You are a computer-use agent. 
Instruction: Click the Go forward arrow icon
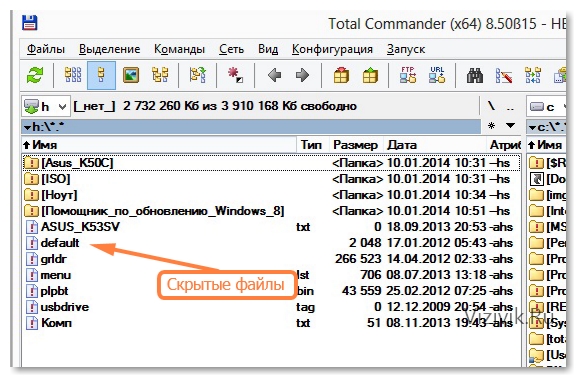click(302, 75)
